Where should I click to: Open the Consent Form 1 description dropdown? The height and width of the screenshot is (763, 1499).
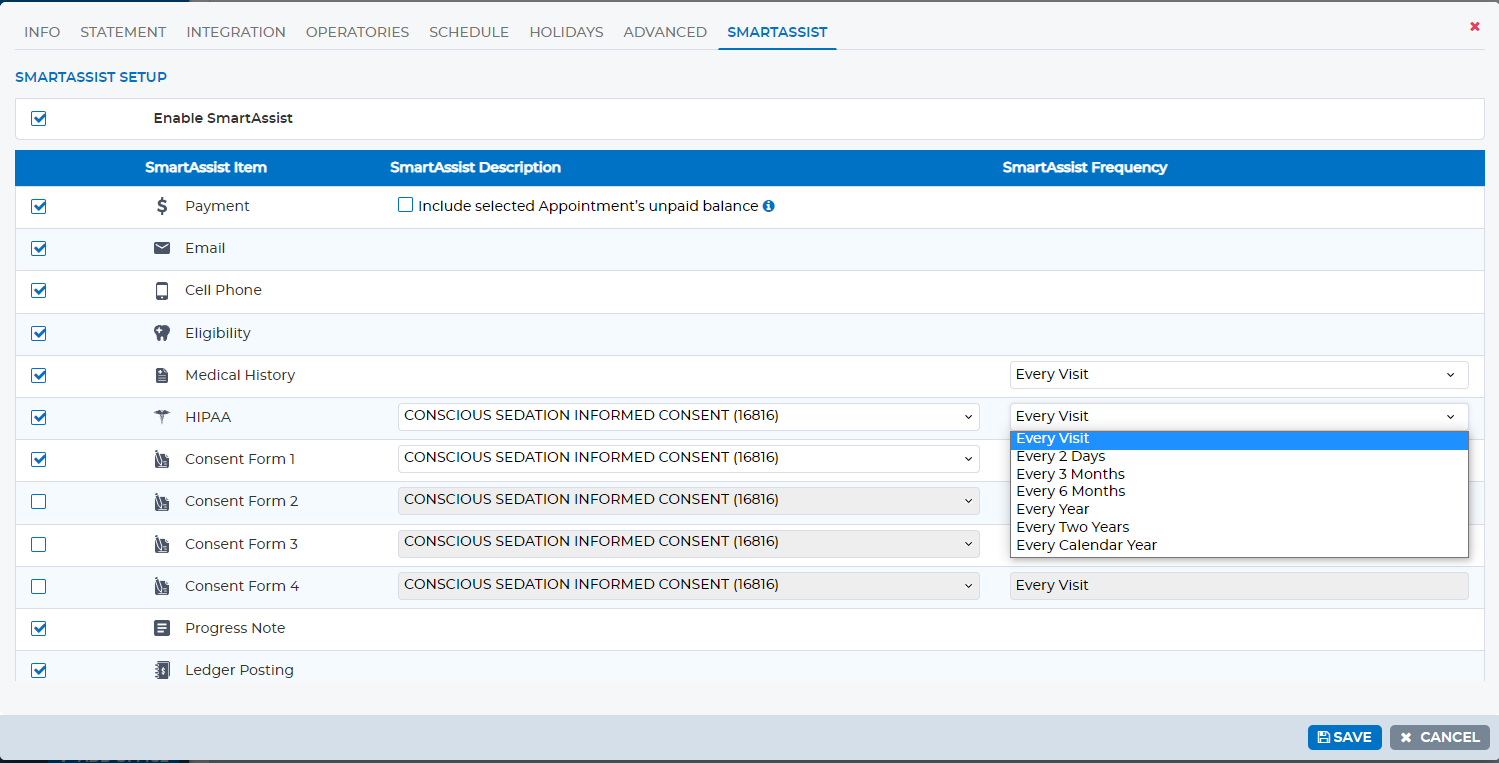point(689,459)
